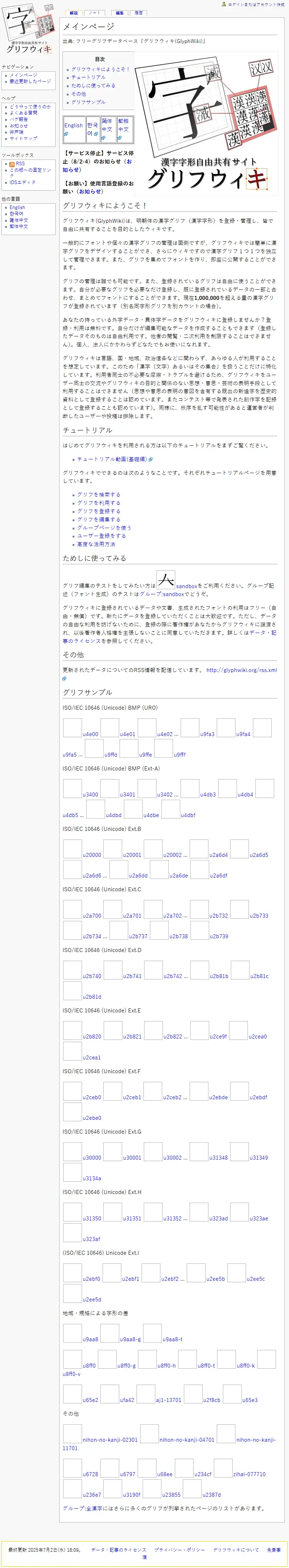Screen dimensions: 289x1568
Task: Open the u2a700 glyph link
Action: tap(92, 915)
